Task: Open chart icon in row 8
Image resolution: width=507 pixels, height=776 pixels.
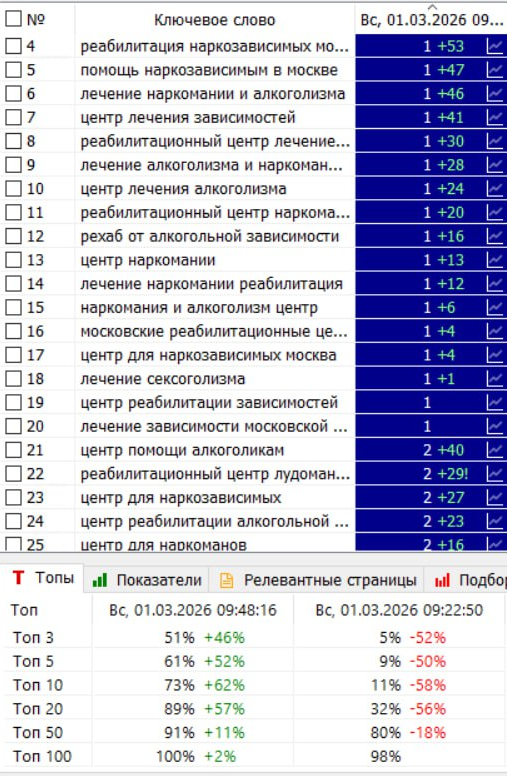Action: pos(495,141)
